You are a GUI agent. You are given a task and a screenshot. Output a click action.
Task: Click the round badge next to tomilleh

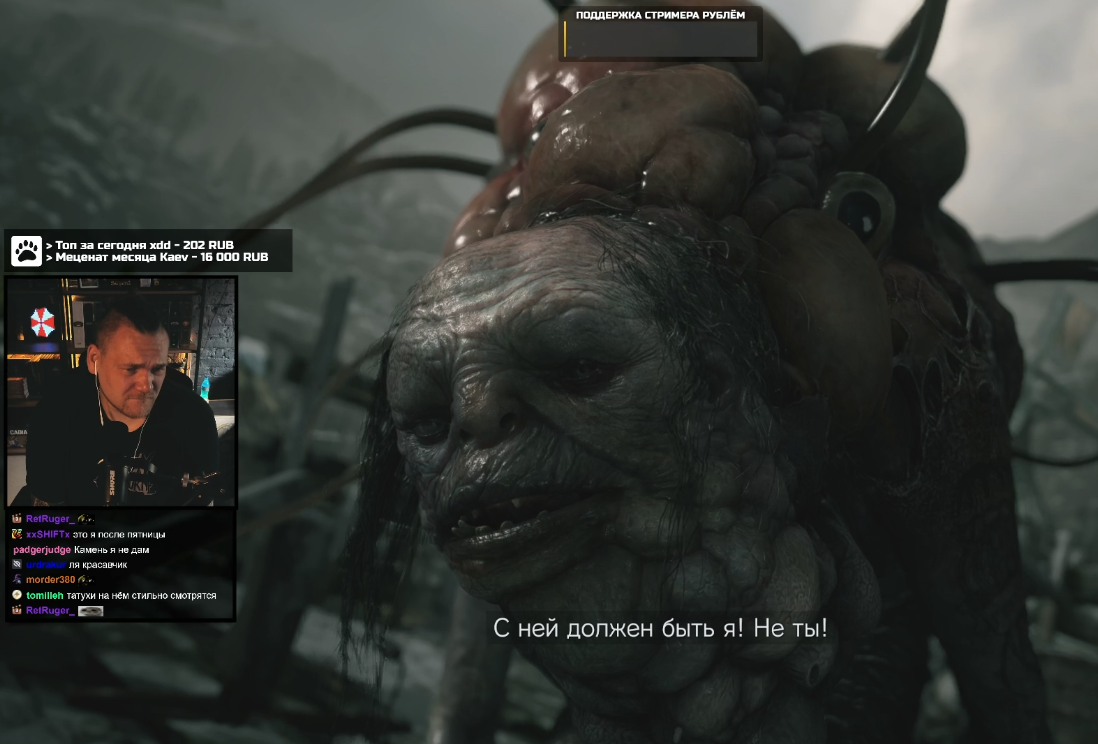[x=17, y=595]
